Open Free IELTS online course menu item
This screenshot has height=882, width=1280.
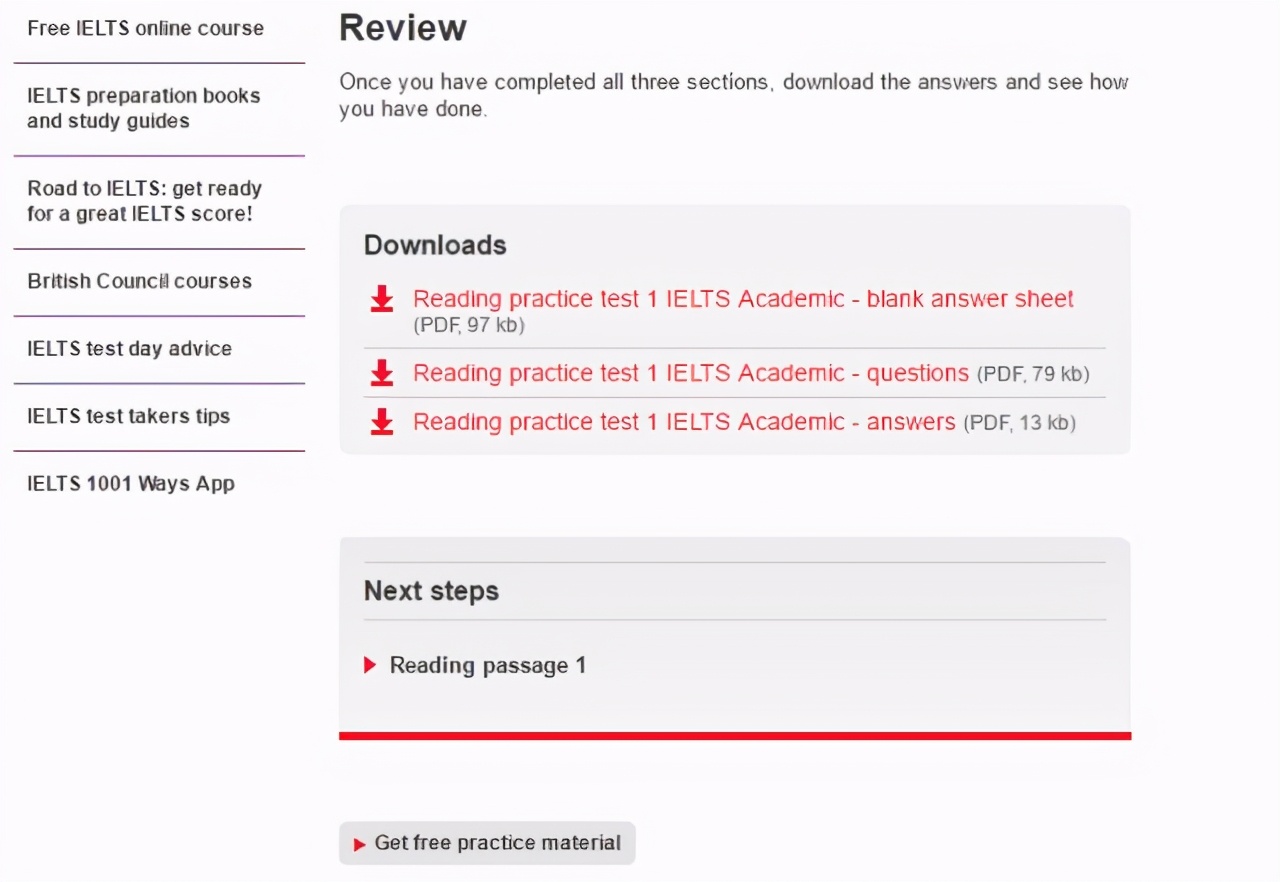point(146,28)
